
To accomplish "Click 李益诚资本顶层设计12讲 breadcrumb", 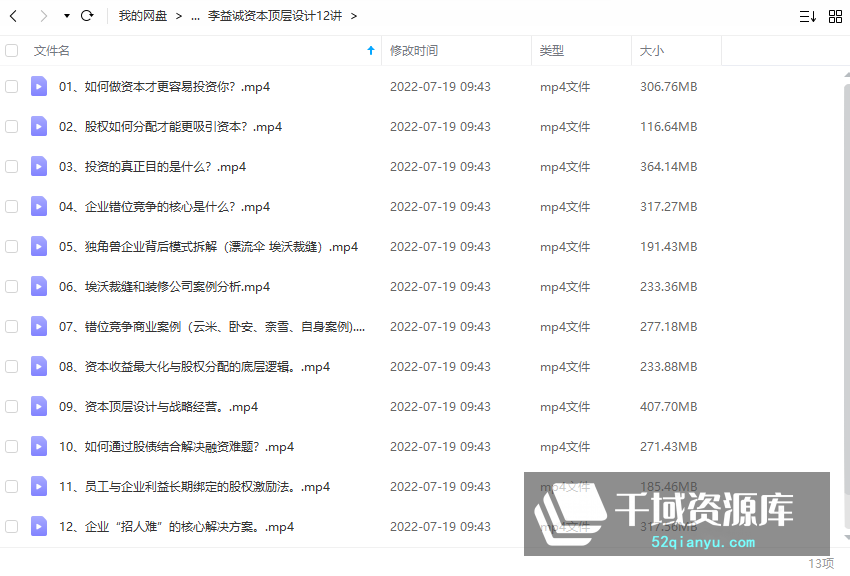I will pos(275,16).
